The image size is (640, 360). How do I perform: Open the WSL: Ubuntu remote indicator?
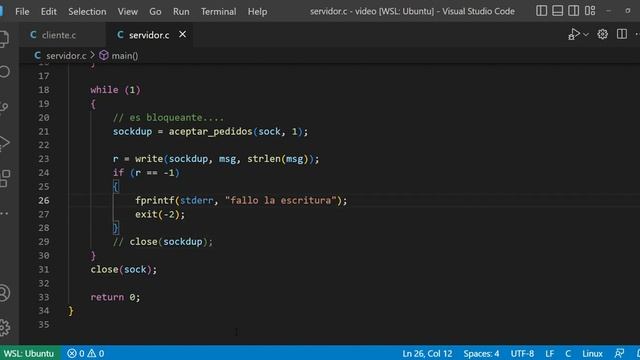click(x=29, y=353)
